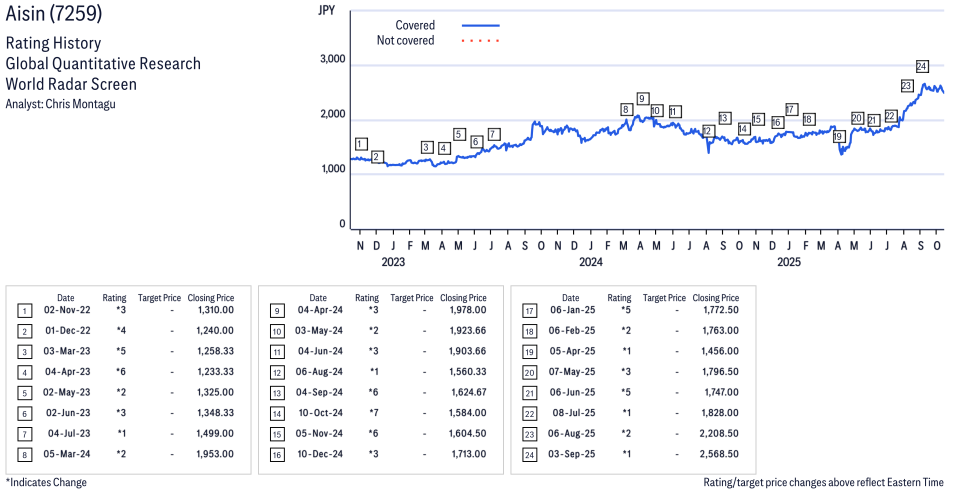This screenshot has width=955, height=489.
Task: Click the 1,978.00 closing price value
Action: tap(463, 310)
